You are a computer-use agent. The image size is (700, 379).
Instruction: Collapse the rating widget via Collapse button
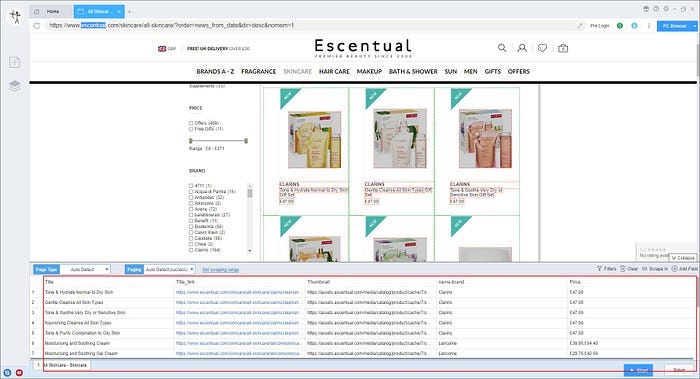tap(683, 258)
